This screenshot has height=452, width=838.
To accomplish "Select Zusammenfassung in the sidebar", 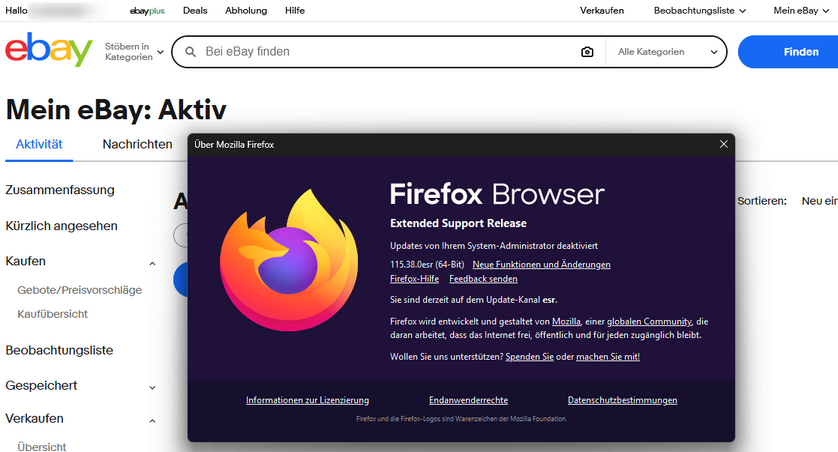I will 60,190.
